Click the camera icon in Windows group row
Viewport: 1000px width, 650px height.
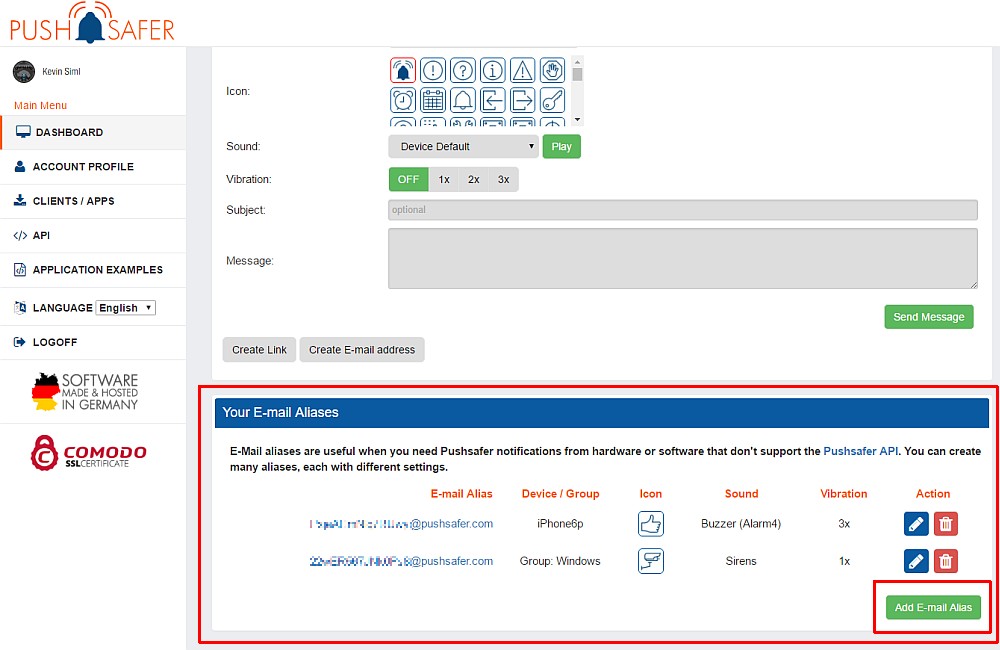pyautogui.click(x=651, y=561)
